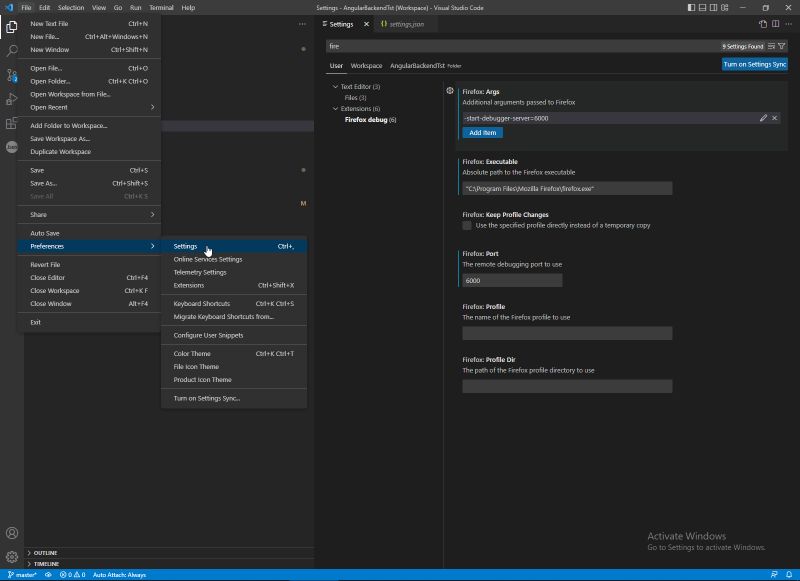Viewport: 800px width, 581px height.
Task: Click inside the Firefox: Port input field
Action: click(x=510, y=280)
